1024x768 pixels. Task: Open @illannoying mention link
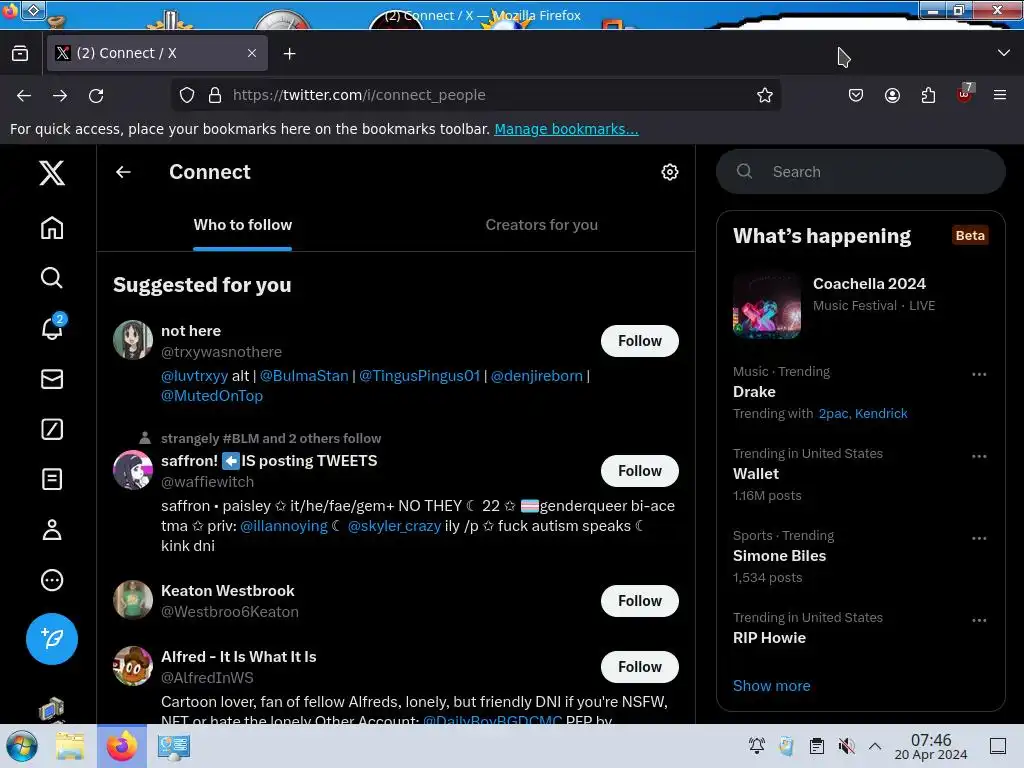click(284, 526)
